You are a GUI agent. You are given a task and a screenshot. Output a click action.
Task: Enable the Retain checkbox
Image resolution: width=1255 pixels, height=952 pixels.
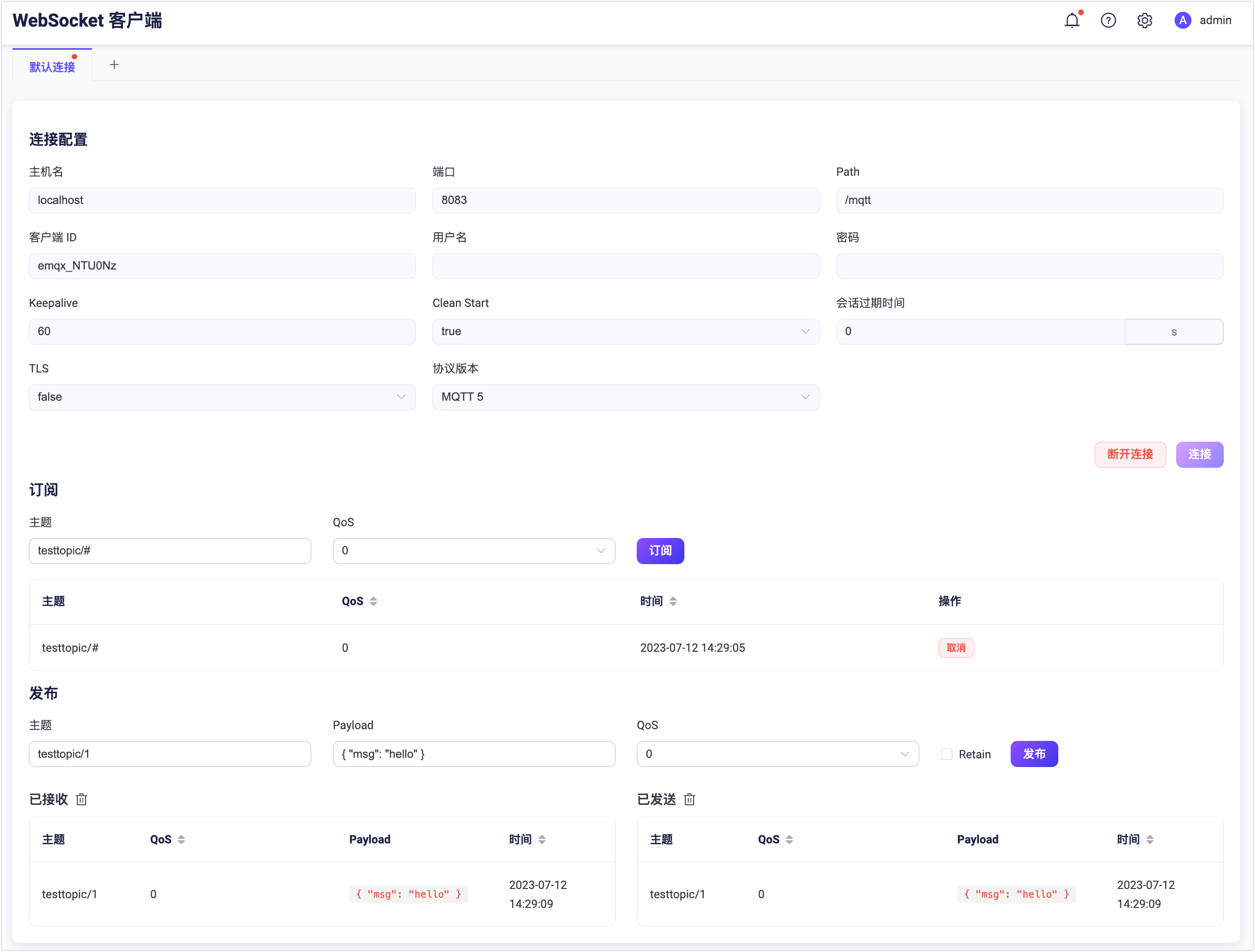pyautogui.click(x=946, y=754)
